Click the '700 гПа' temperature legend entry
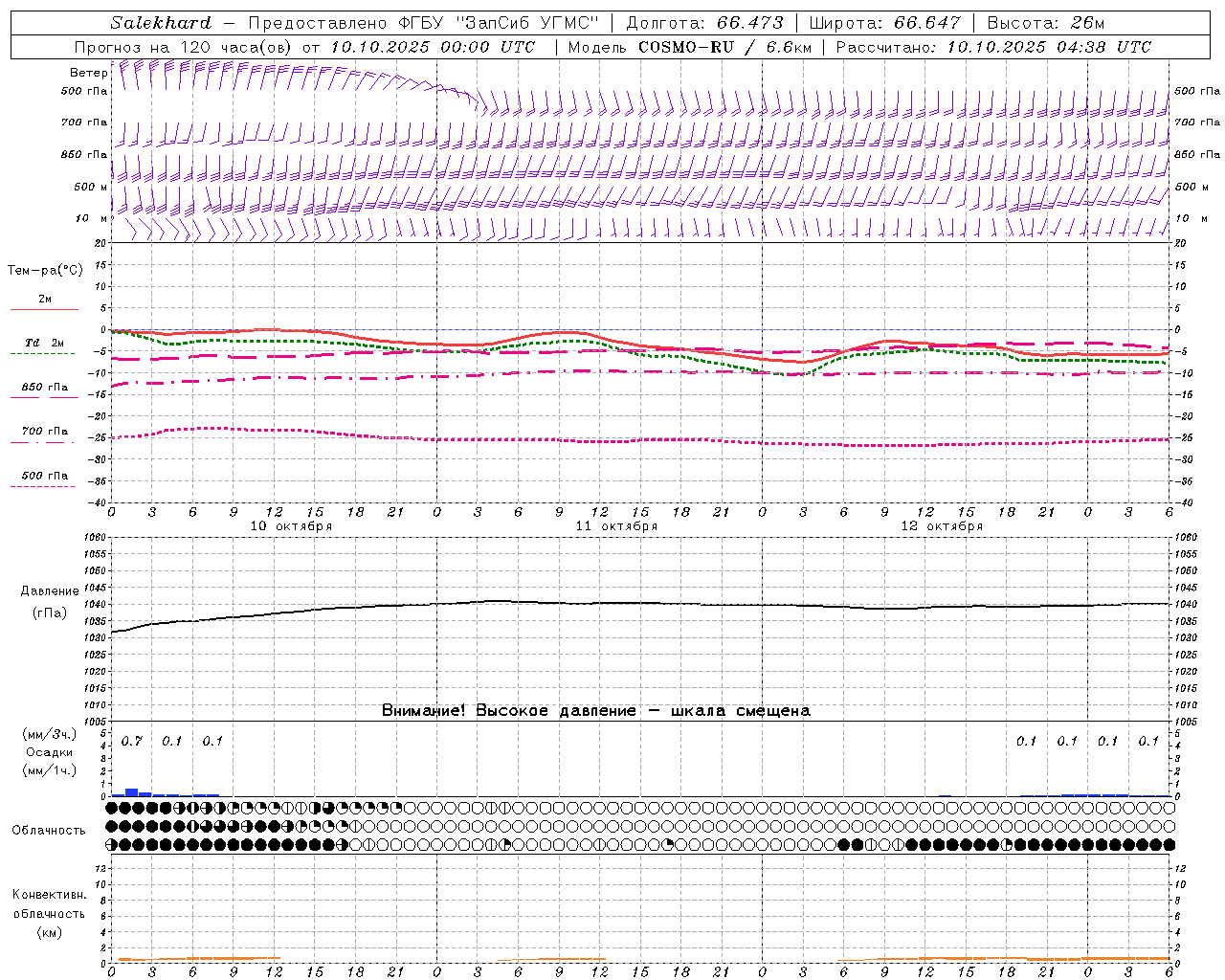The width and height of the screenshot is (1225, 980). tap(45, 432)
